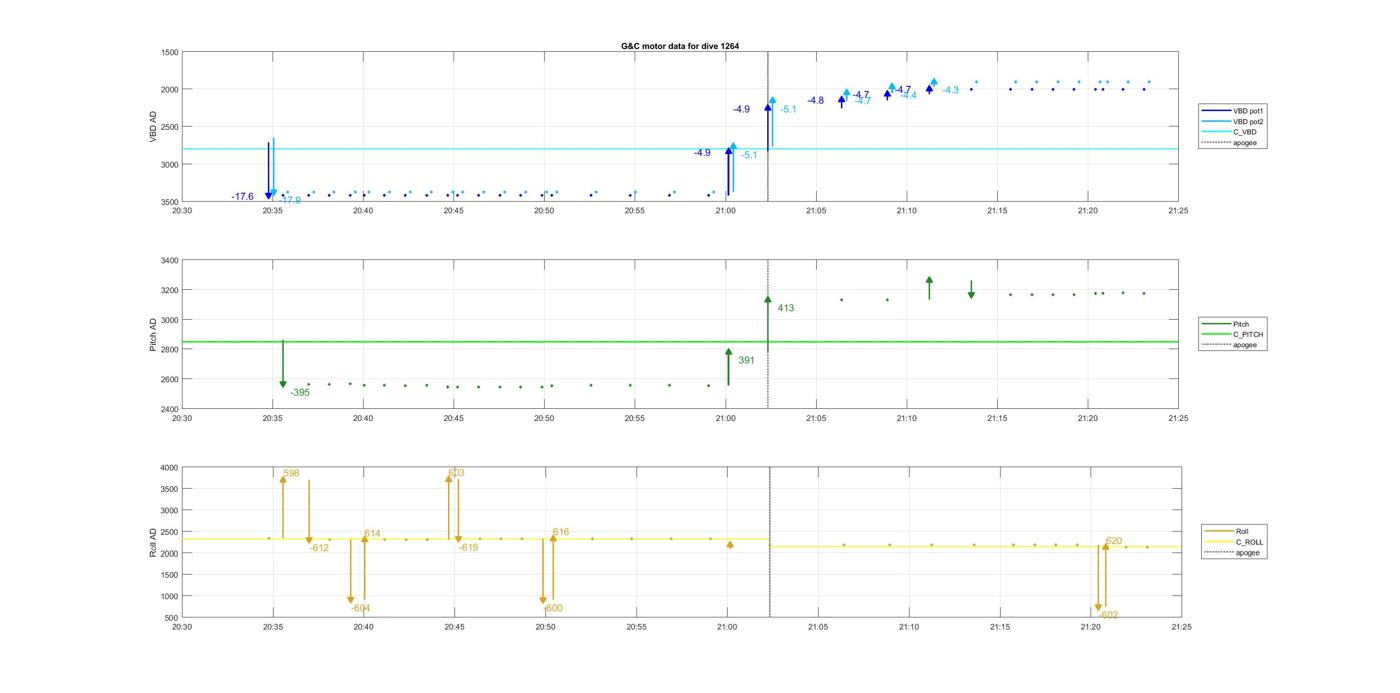Click the '2800' tick on Pitch axis

click(x=169, y=350)
